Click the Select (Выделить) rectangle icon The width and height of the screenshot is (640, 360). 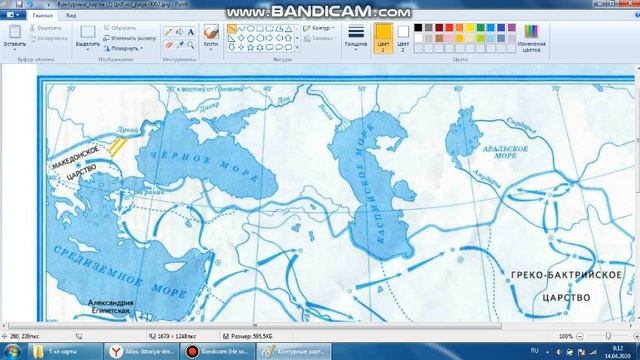(88, 32)
